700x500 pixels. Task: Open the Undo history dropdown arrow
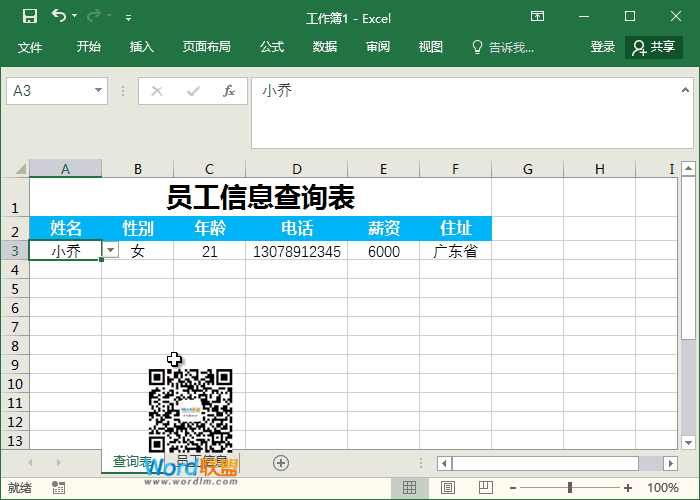[x=75, y=16]
